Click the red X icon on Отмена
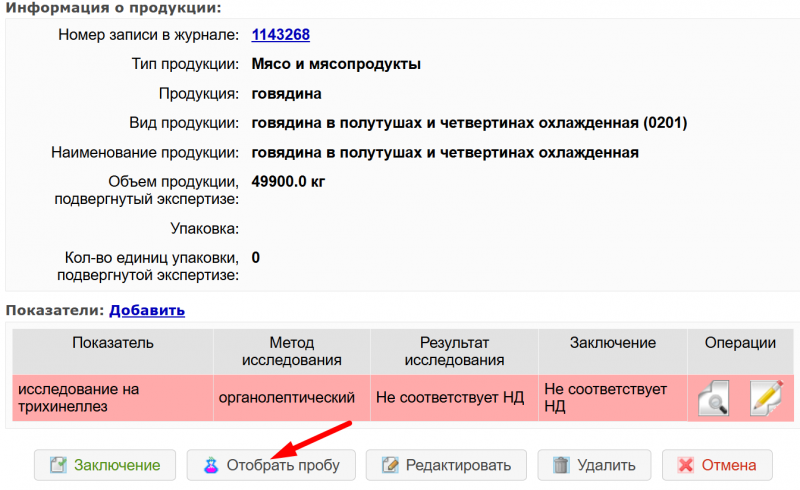The image size is (800, 490). [685, 465]
